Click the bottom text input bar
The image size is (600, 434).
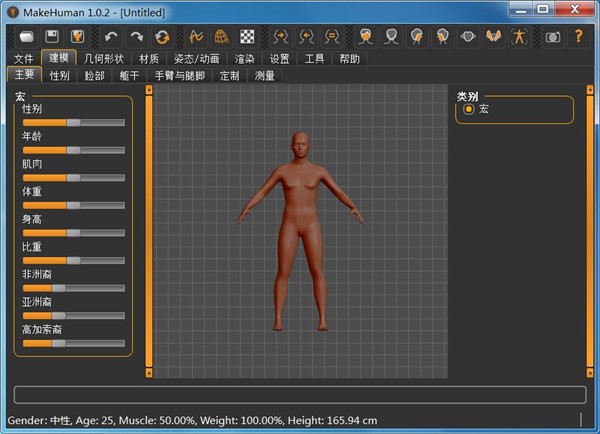(x=300, y=395)
